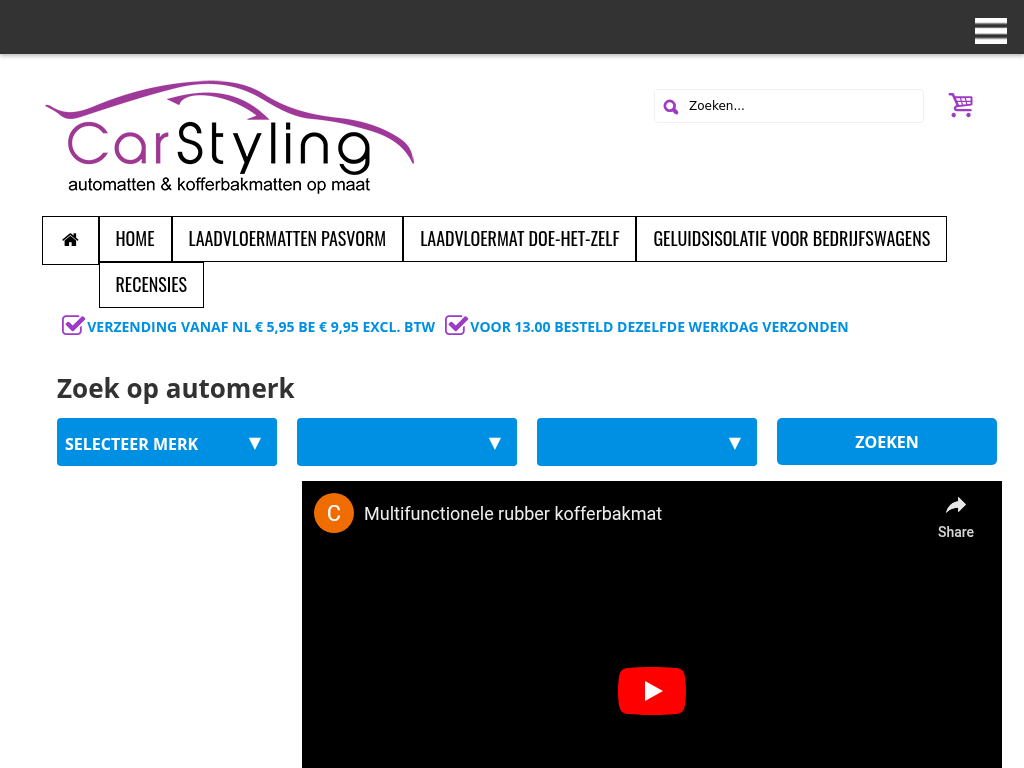
Task: Click the YouTube channel avatar icon
Action: click(334, 513)
